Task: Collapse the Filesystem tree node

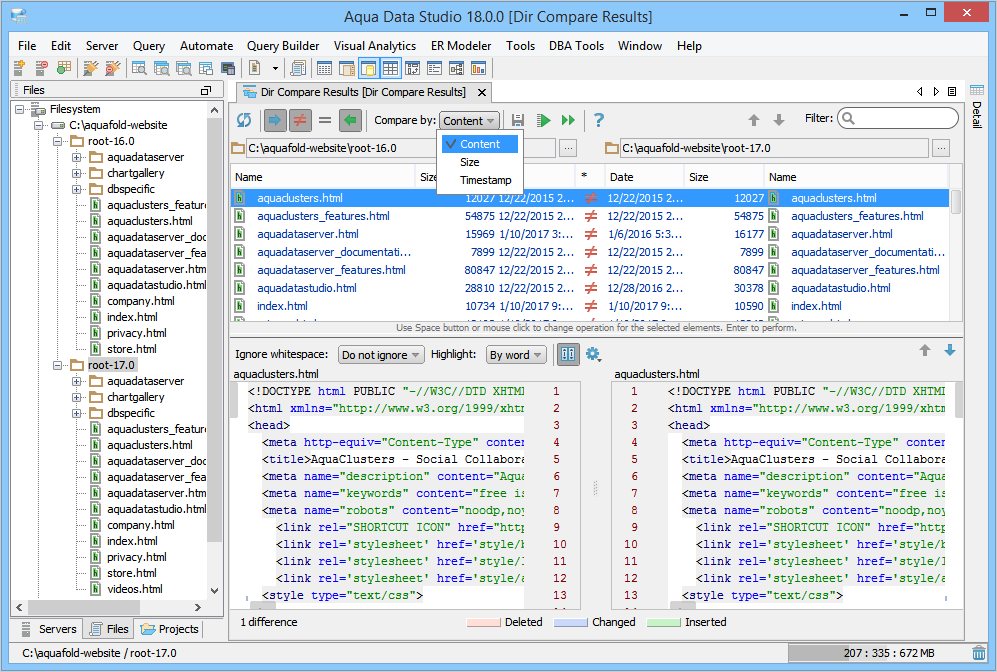Action: click(20, 109)
